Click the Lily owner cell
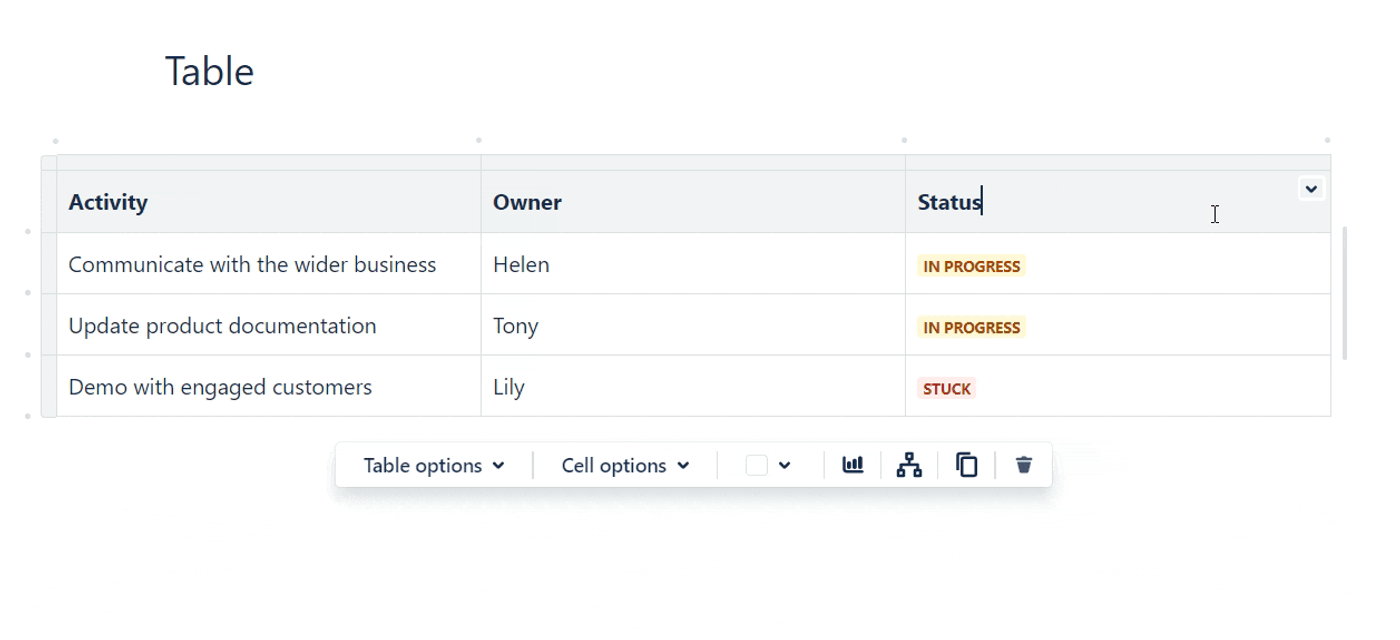This screenshot has width=1400, height=640. click(x=693, y=386)
